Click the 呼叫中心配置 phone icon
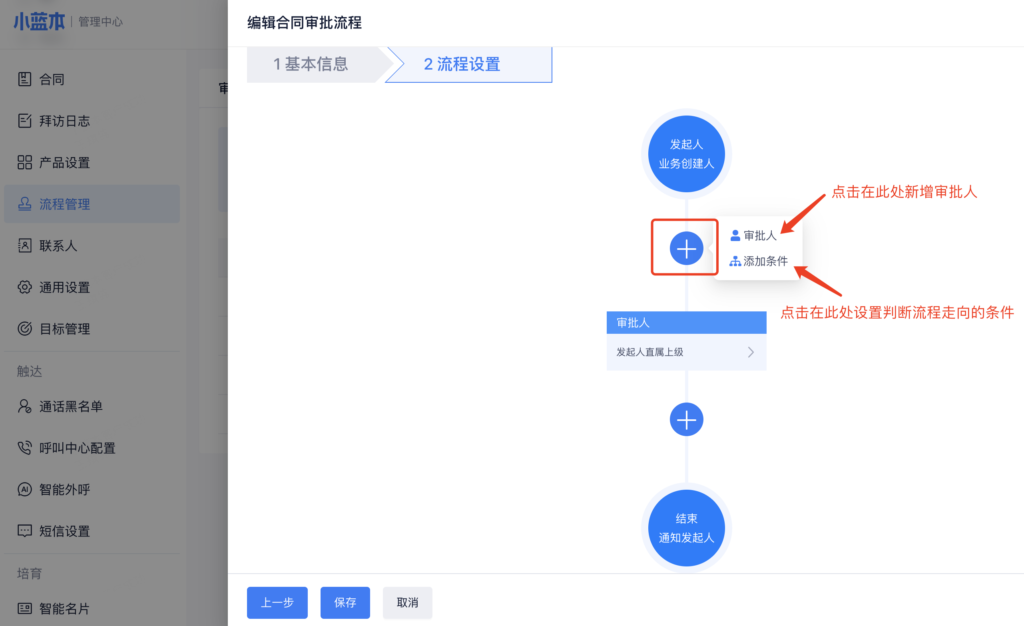The width and height of the screenshot is (1024, 626). pos(25,448)
